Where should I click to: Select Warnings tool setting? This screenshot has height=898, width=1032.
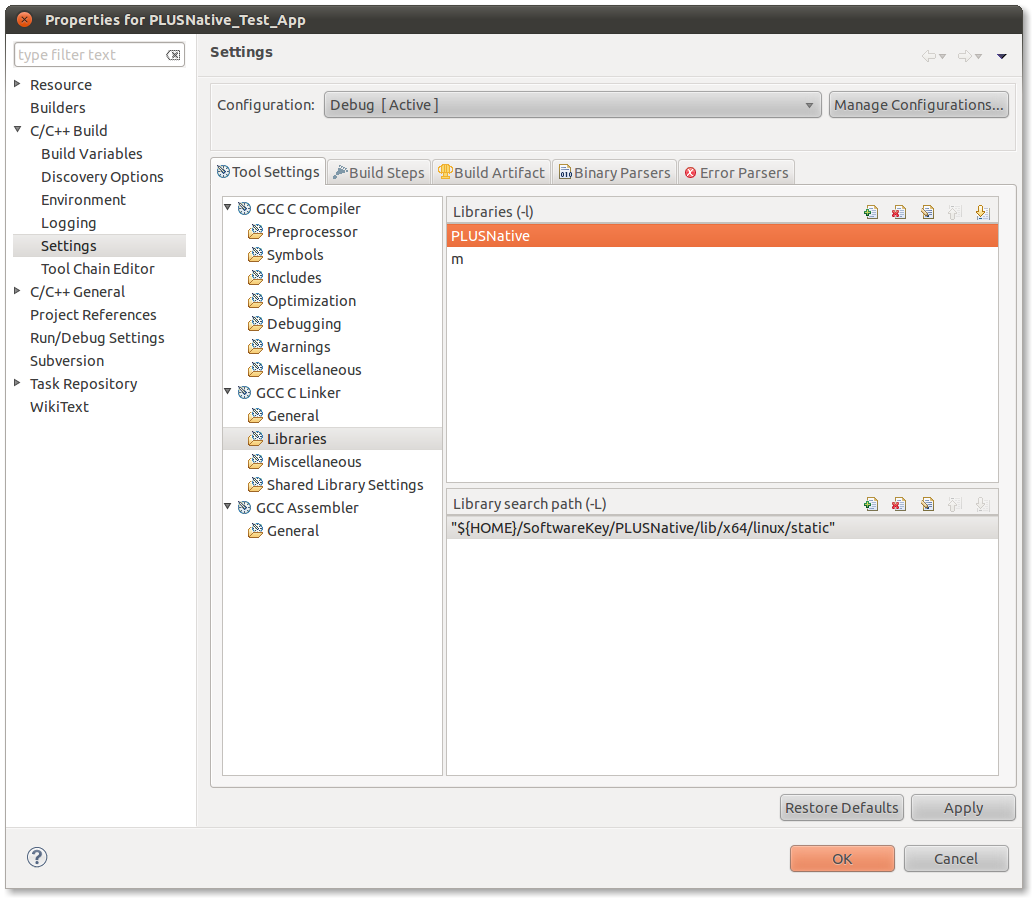[x=299, y=347]
